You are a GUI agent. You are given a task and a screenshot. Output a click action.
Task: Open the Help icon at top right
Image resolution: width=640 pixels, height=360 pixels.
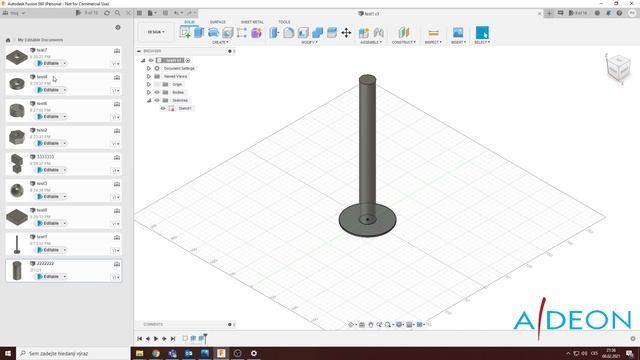(x=619, y=13)
